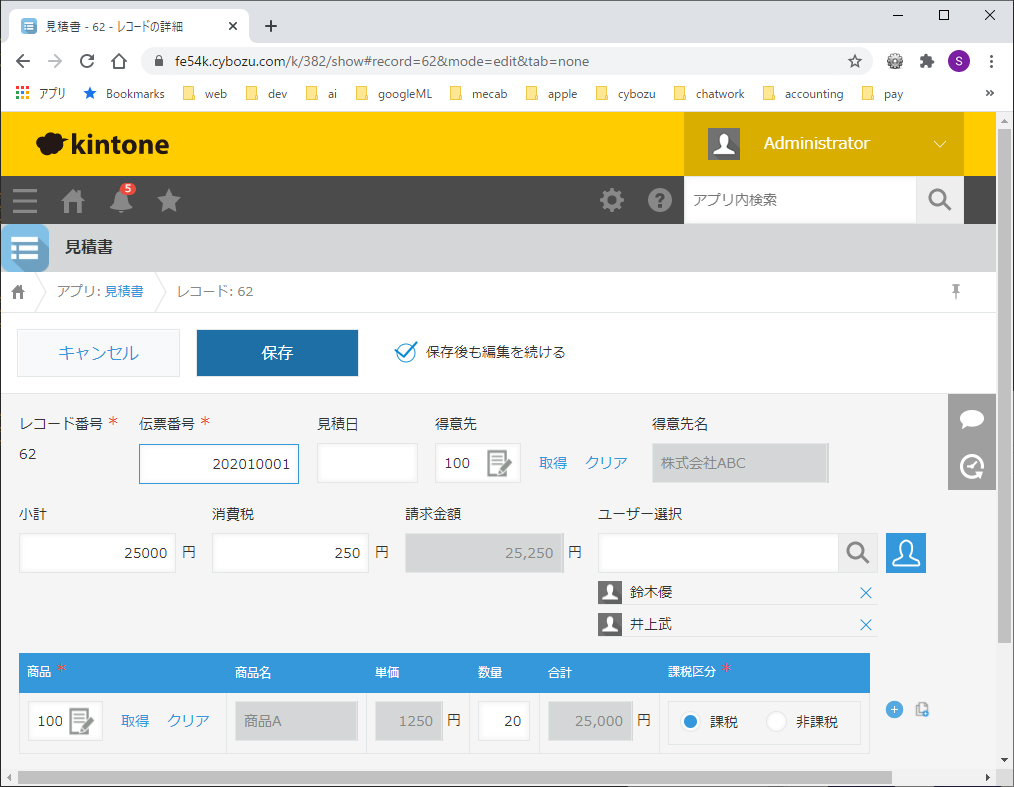Select the 課税 radio button
Screen dimensions: 1014x787
coord(691,722)
